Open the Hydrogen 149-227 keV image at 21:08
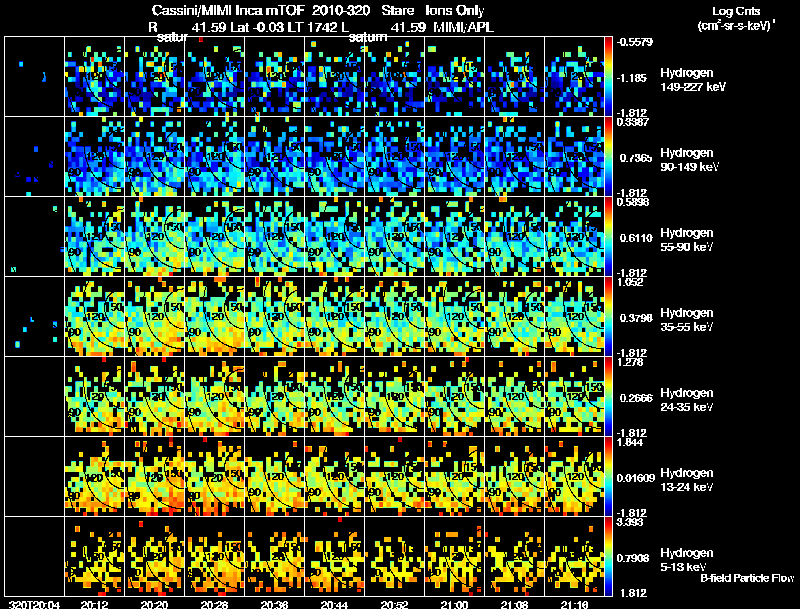800x609 pixels. tap(514, 76)
